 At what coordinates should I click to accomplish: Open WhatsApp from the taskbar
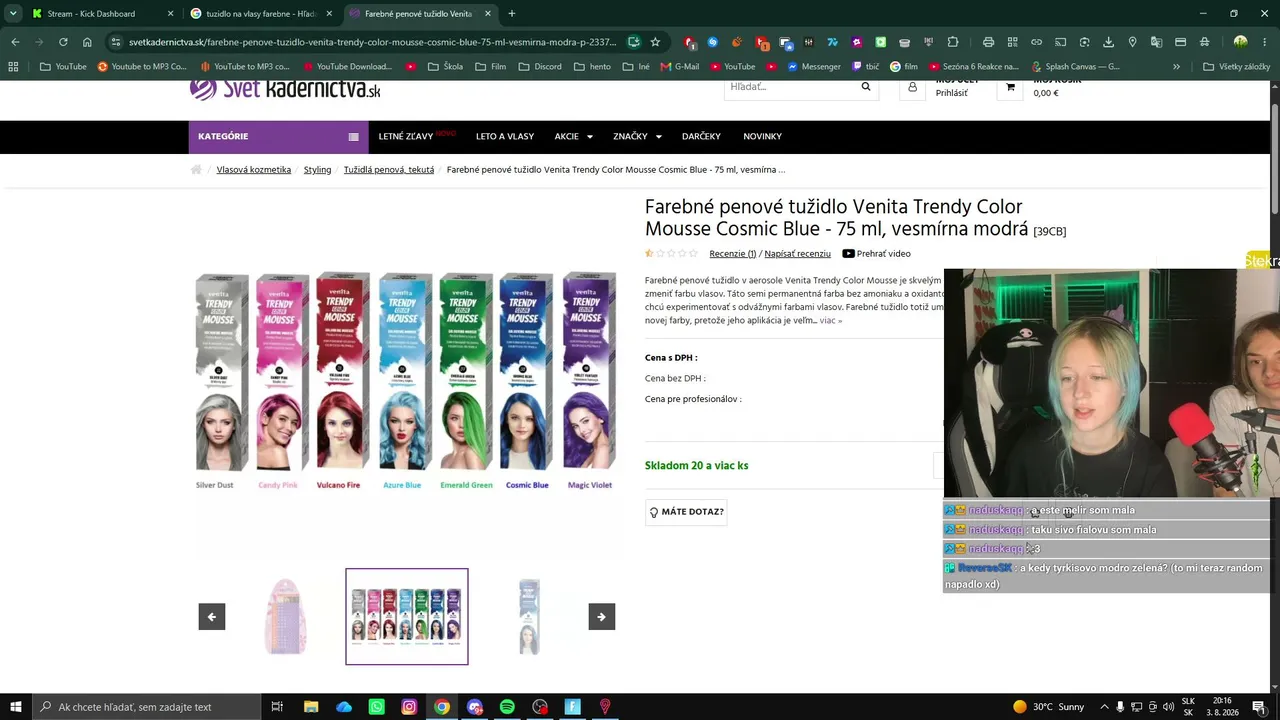tap(377, 707)
